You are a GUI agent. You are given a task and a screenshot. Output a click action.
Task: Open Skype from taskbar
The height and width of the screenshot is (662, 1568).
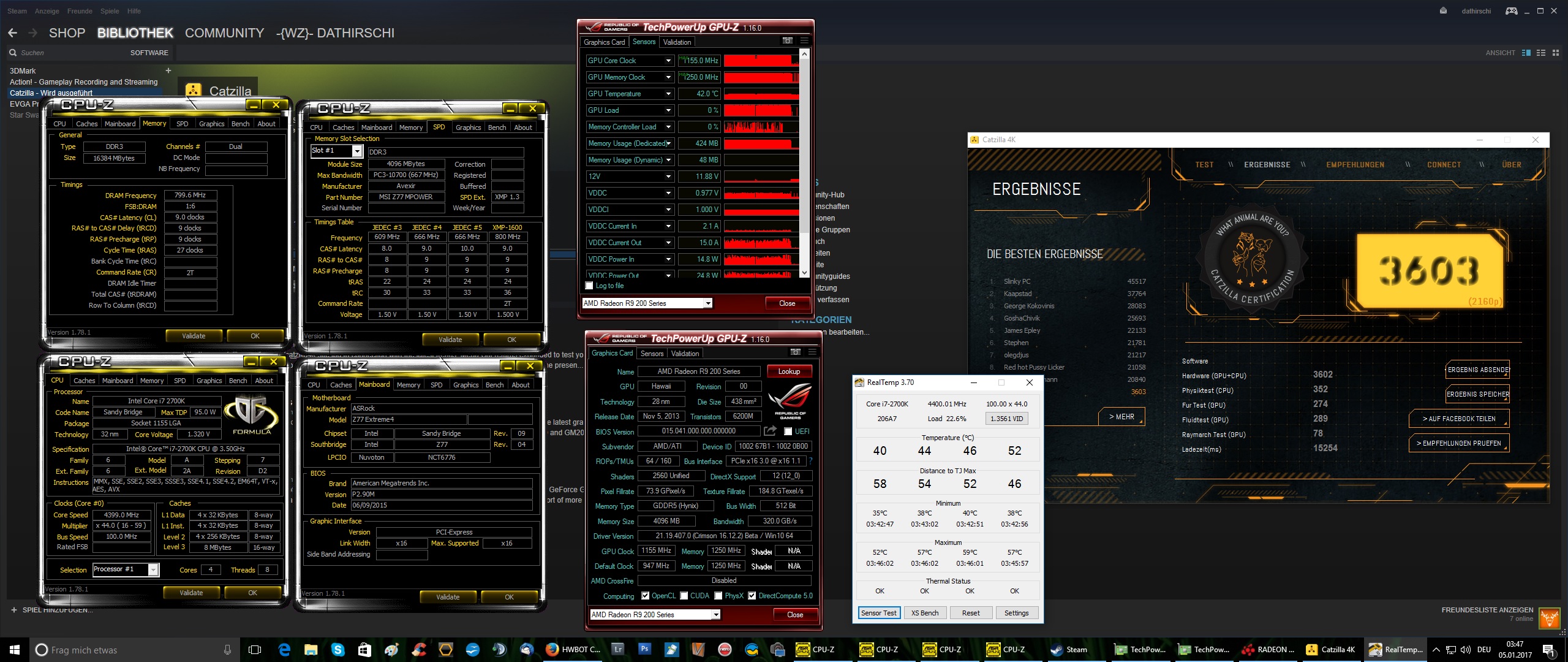[x=337, y=650]
